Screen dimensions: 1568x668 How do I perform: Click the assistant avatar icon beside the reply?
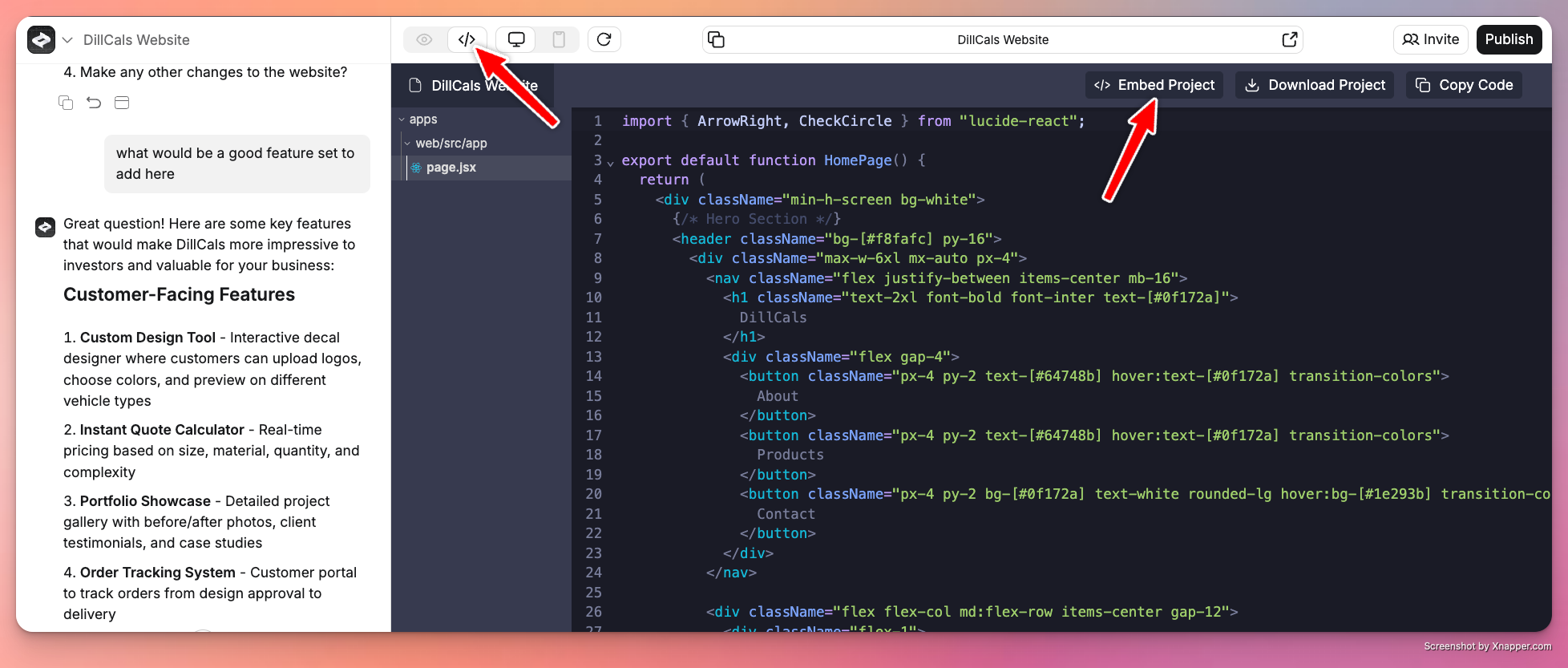(45, 227)
